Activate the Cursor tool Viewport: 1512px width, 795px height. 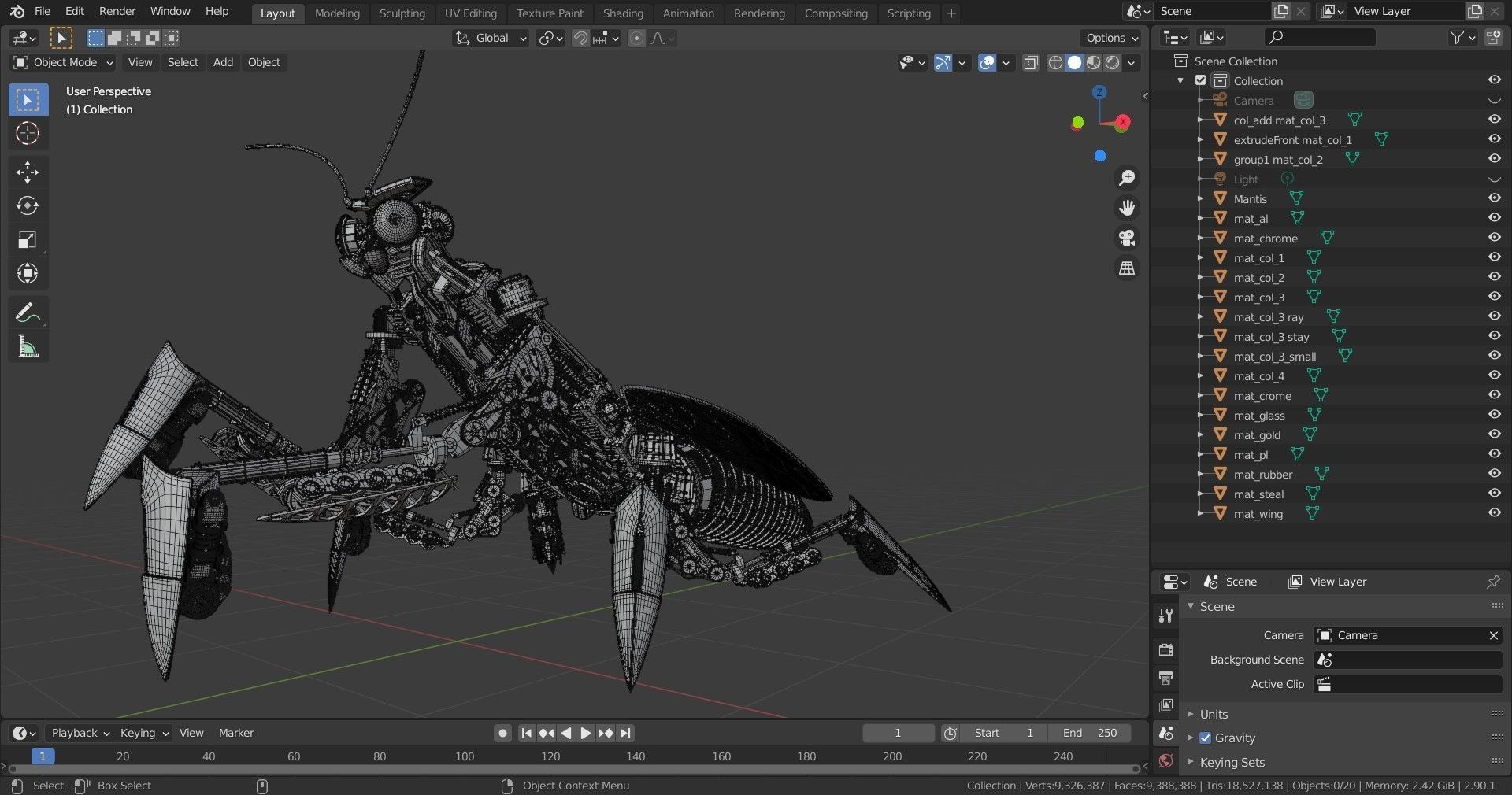pos(28,134)
